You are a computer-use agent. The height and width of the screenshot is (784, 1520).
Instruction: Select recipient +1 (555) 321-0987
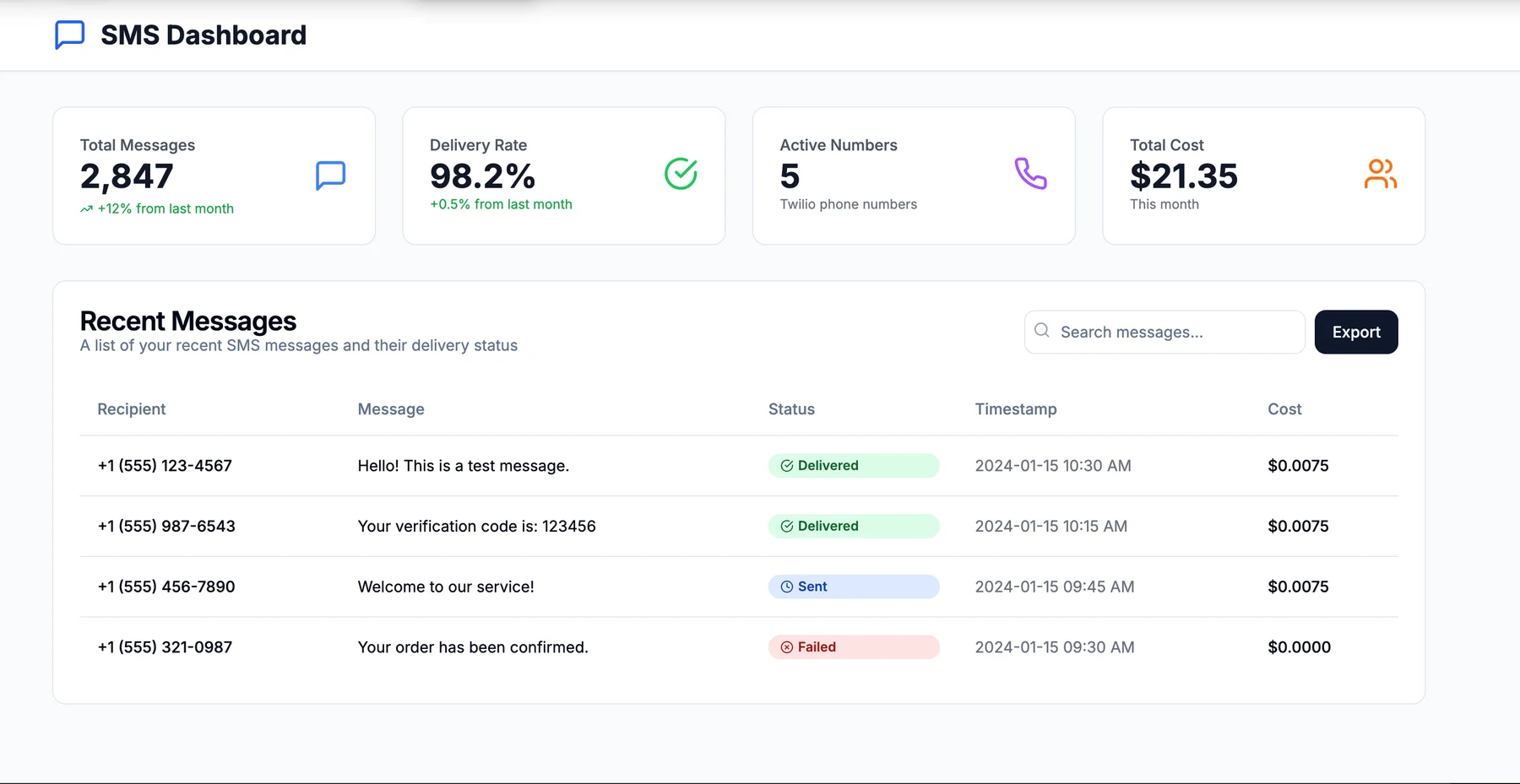click(165, 647)
